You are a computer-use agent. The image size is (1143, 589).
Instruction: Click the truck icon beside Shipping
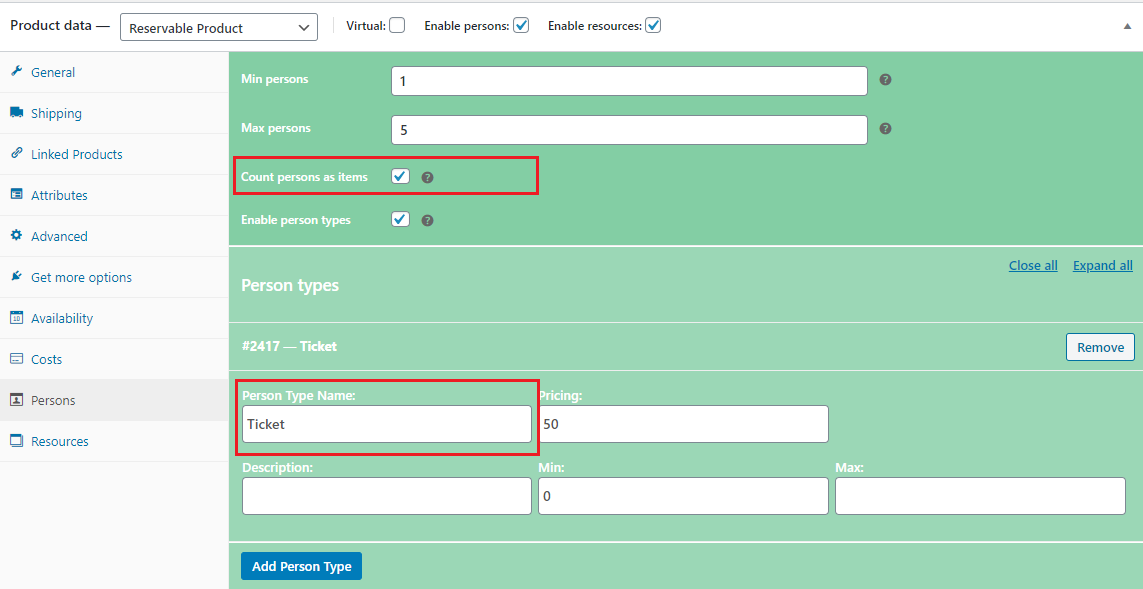[16, 113]
